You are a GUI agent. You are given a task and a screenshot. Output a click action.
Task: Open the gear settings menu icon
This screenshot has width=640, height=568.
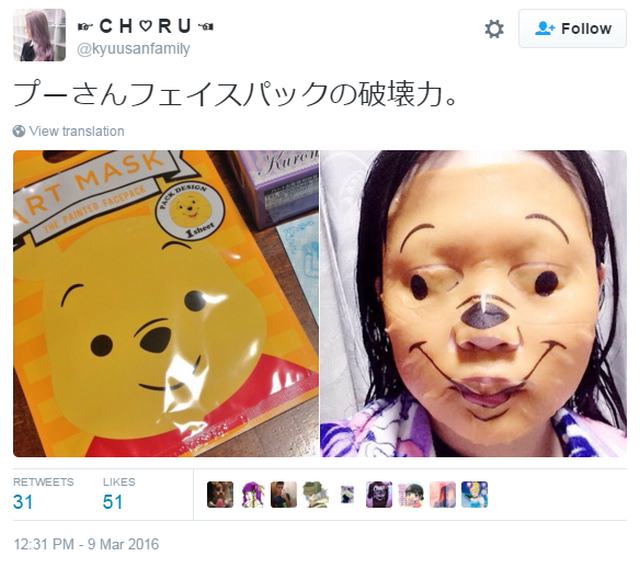tap(494, 29)
